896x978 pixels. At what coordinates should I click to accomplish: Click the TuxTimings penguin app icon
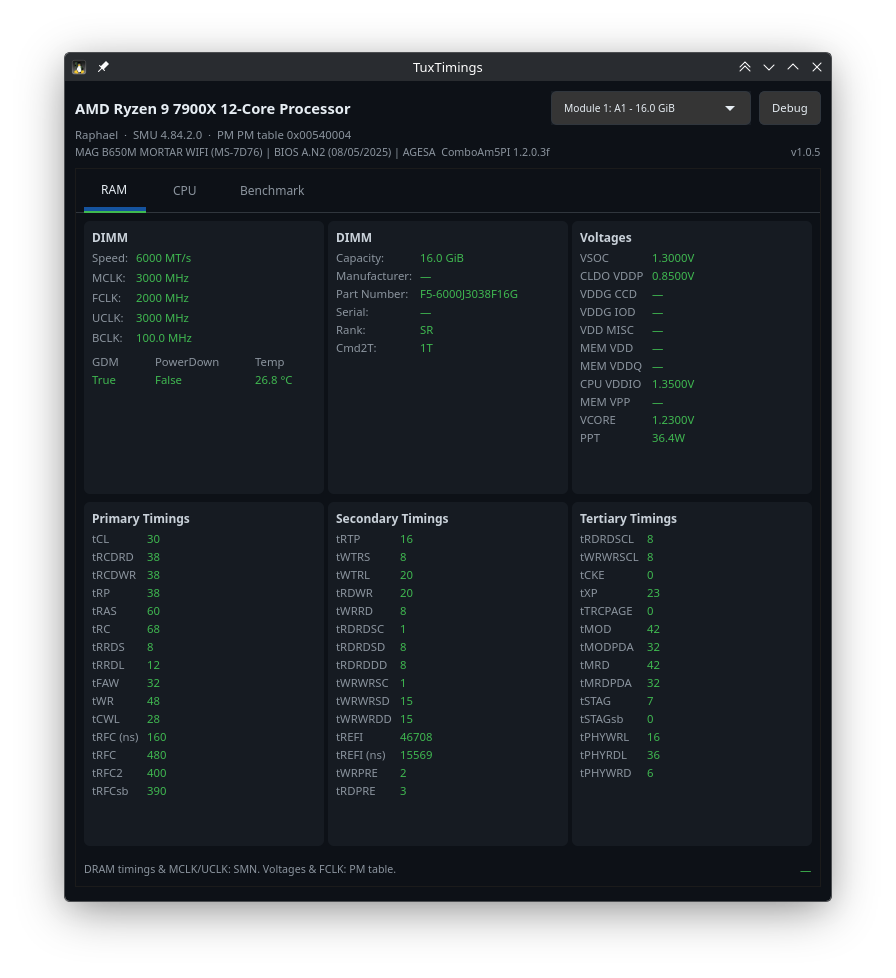coord(79,67)
